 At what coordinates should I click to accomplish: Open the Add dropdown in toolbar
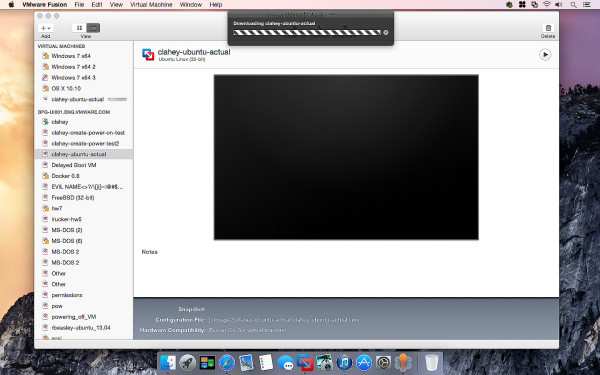coord(46,28)
